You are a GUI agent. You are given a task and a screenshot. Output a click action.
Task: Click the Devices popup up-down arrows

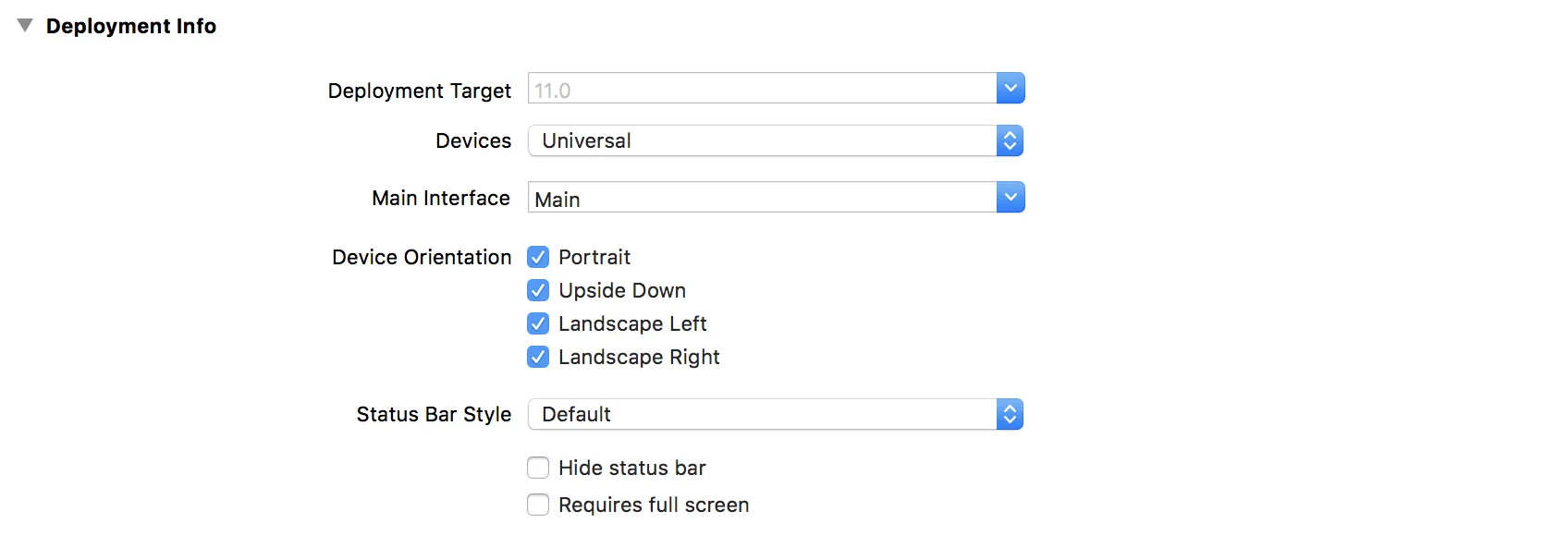point(1010,140)
